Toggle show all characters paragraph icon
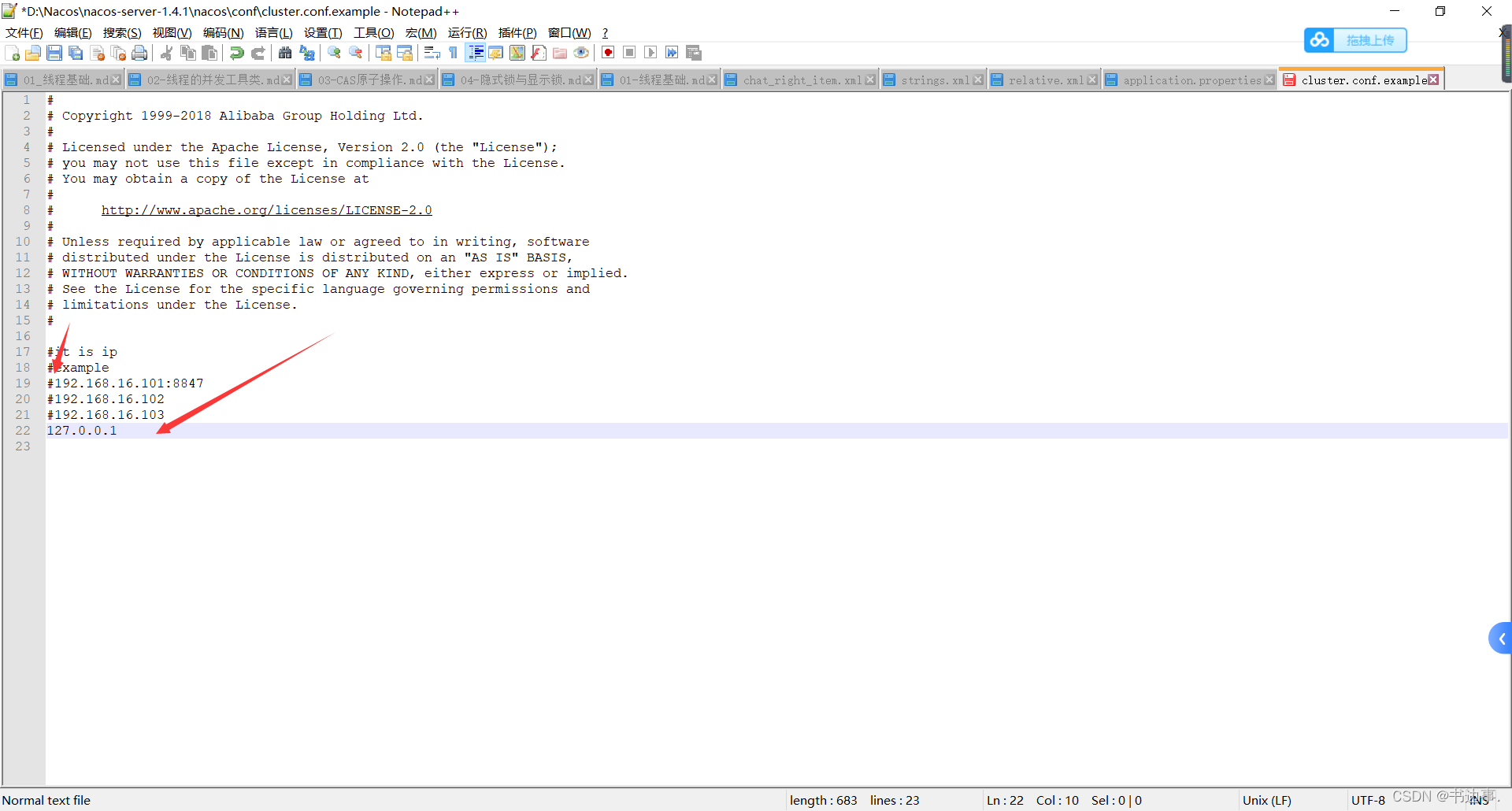 tap(453, 52)
